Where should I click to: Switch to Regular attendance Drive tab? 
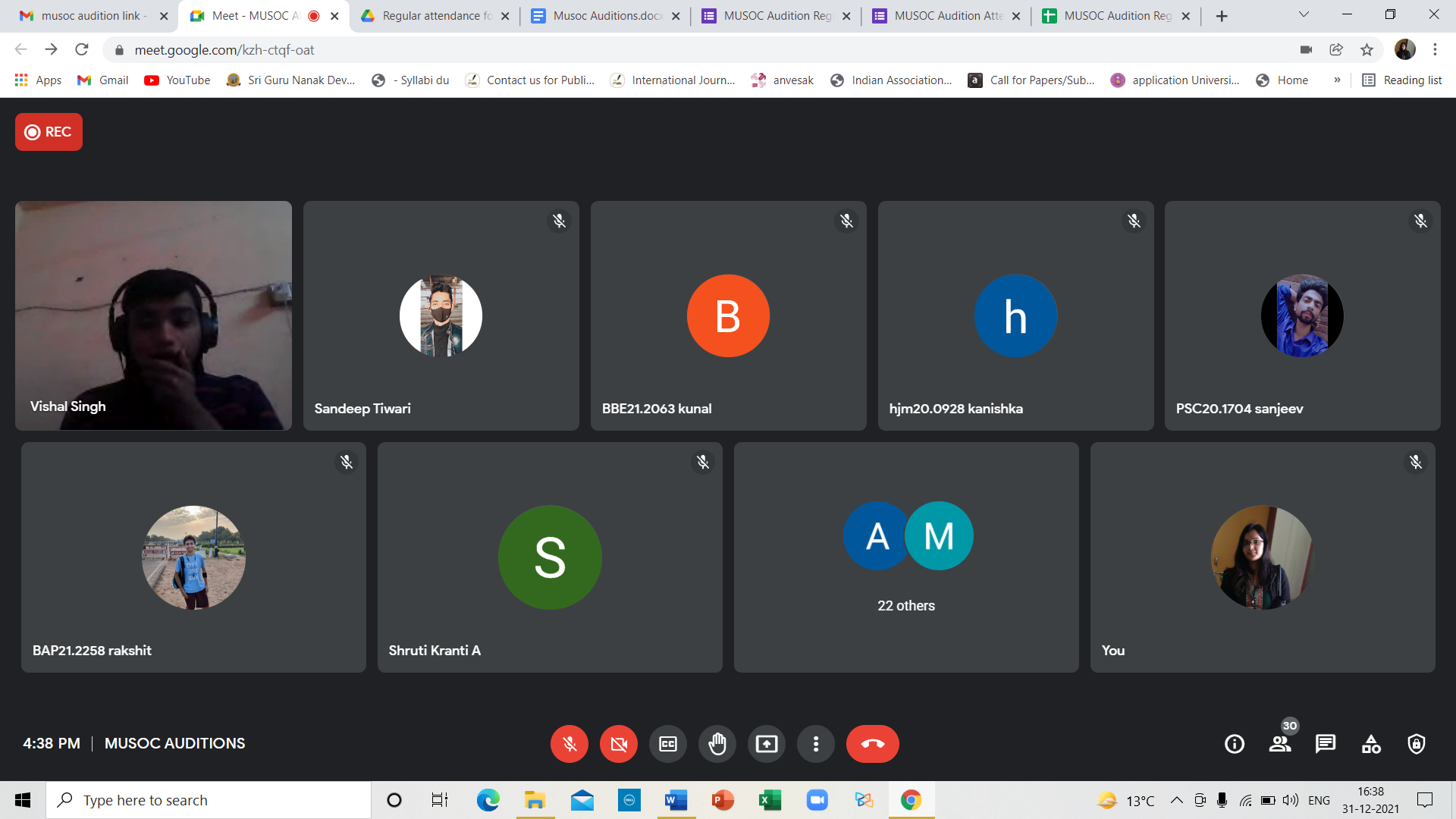click(435, 16)
